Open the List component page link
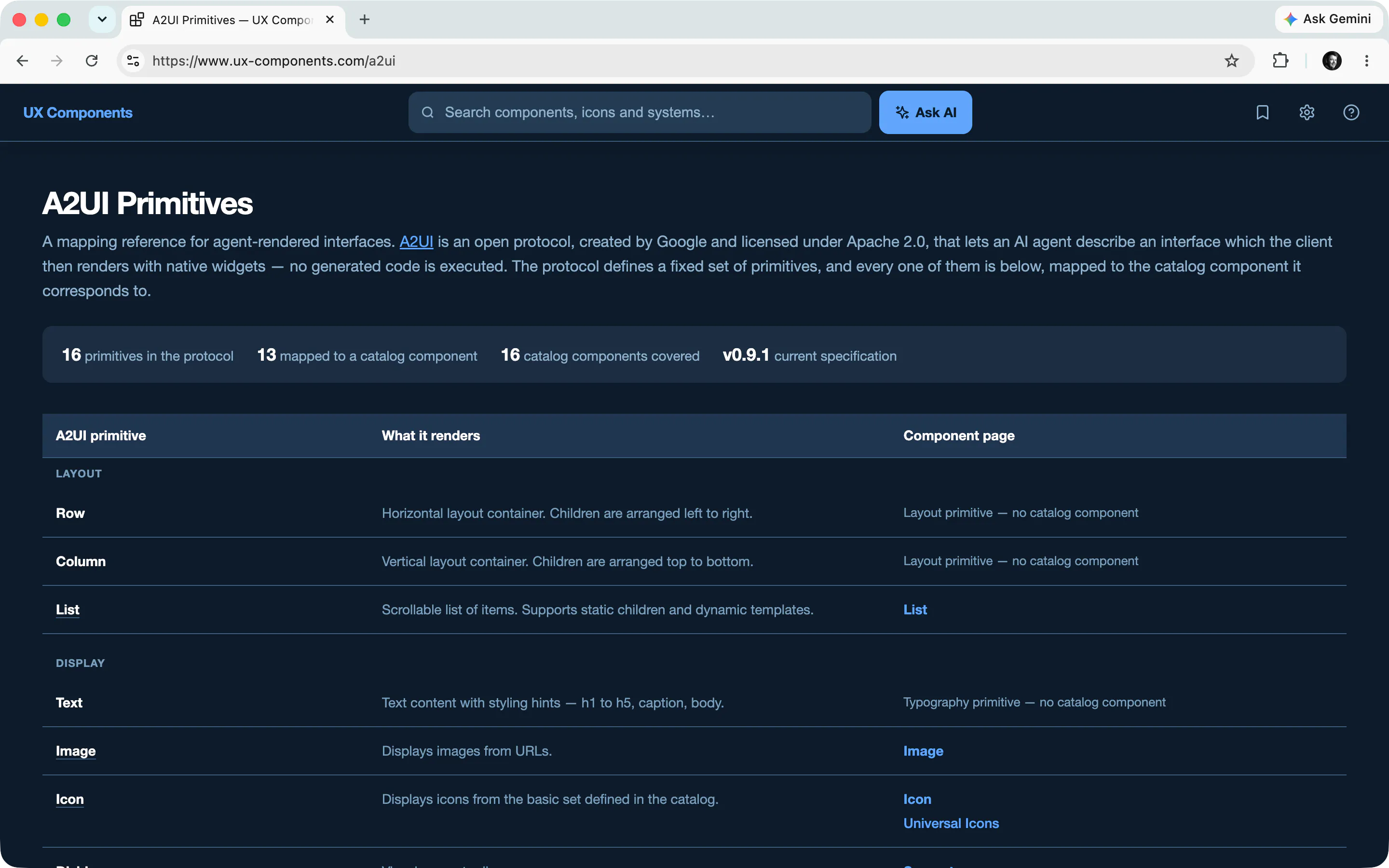The height and width of the screenshot is (868, 1389). [915, 610]
